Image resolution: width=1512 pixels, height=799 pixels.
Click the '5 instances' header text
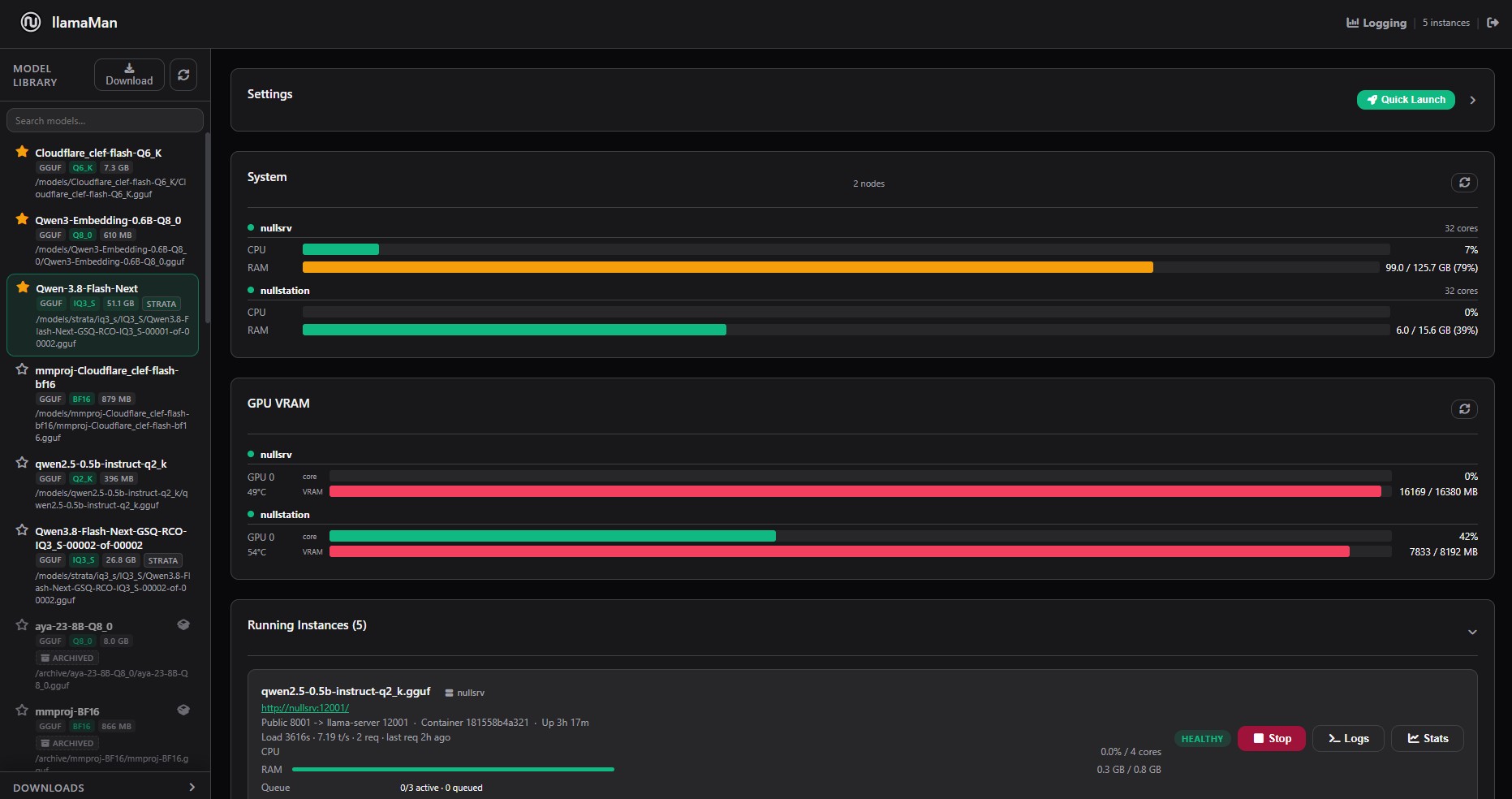(1445, 23)
